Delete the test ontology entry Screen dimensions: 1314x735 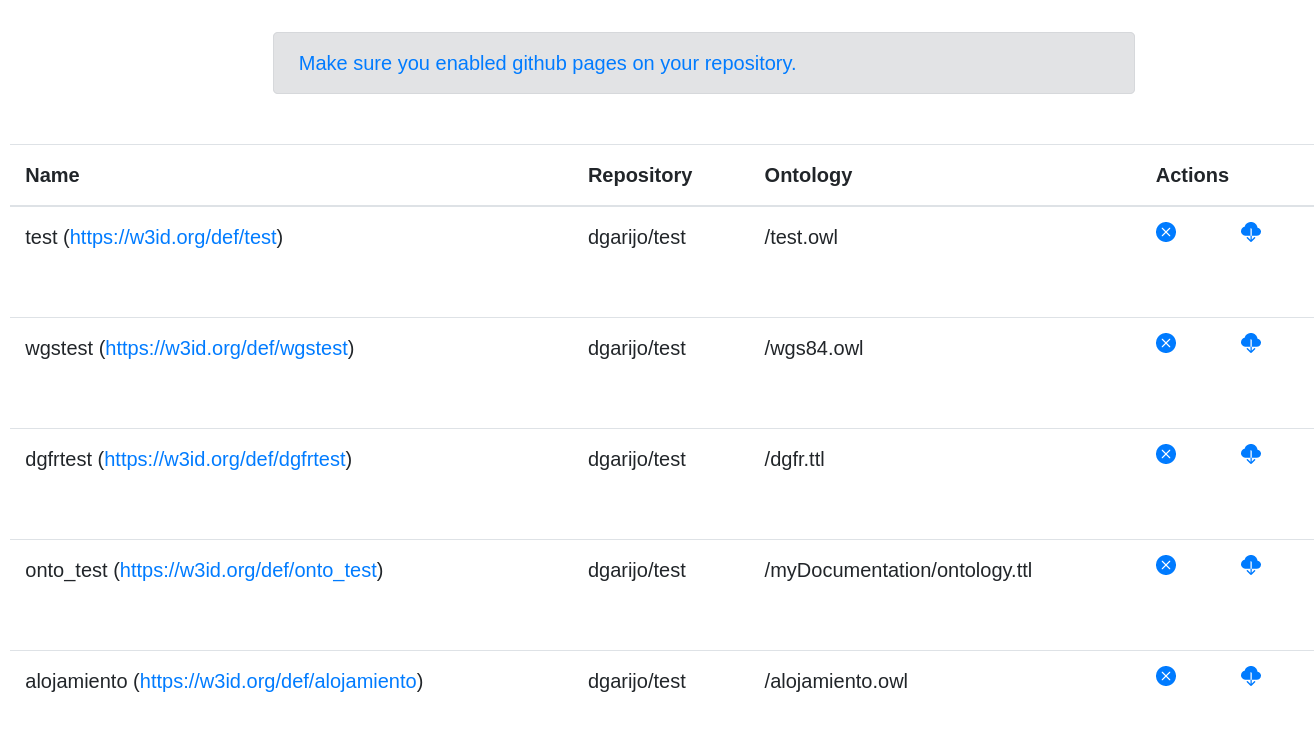[x=1166, y=232]
